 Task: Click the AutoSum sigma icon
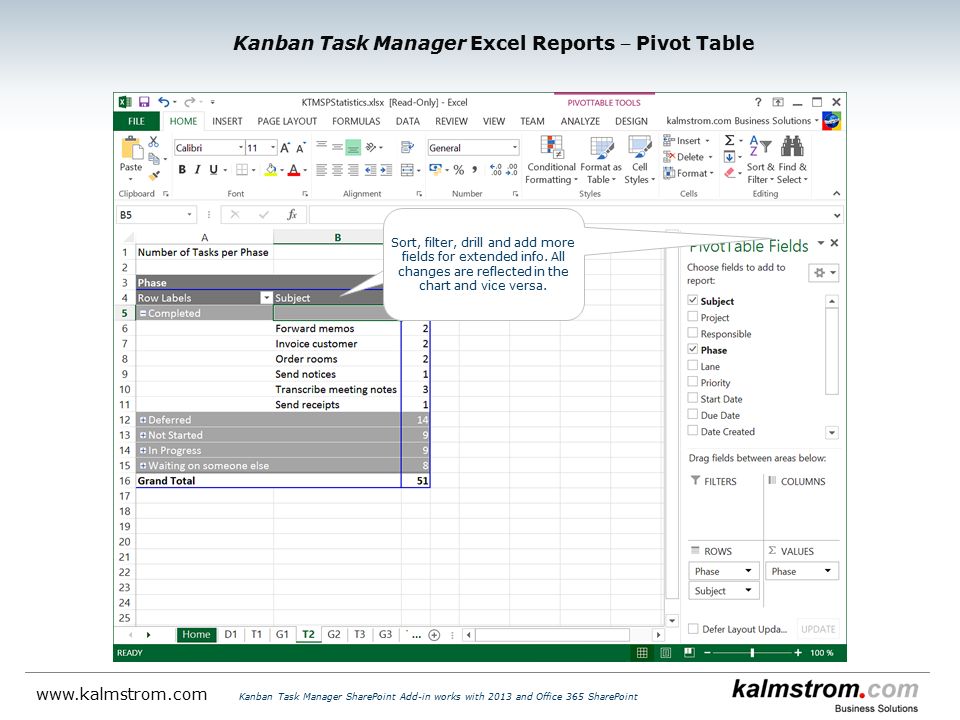tap(729, 141)
